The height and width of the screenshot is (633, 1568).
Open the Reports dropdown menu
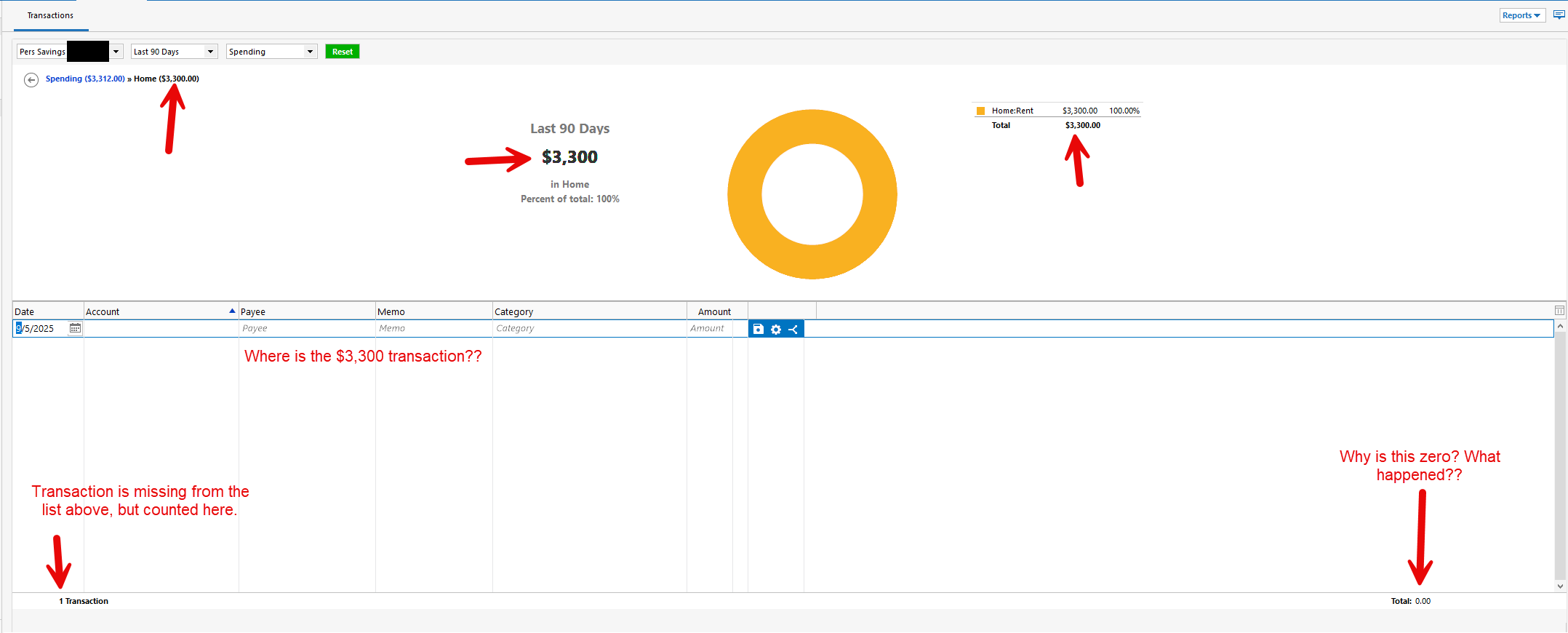(1522, 15)
